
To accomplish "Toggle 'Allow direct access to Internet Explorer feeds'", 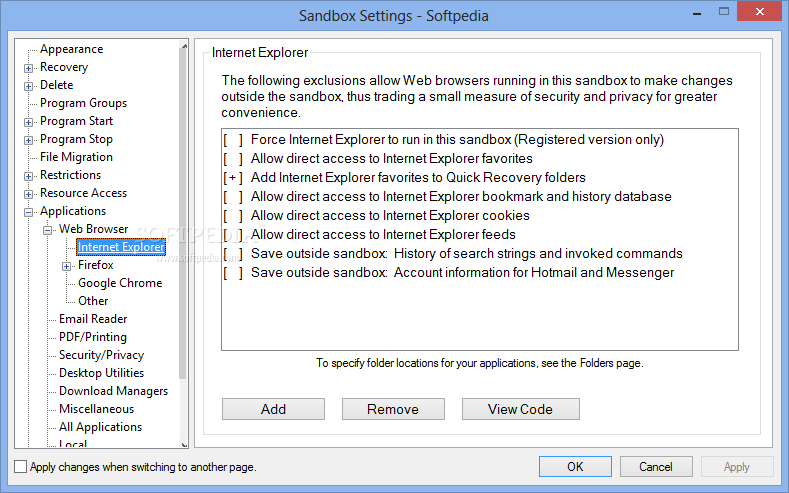I will 233,234.
